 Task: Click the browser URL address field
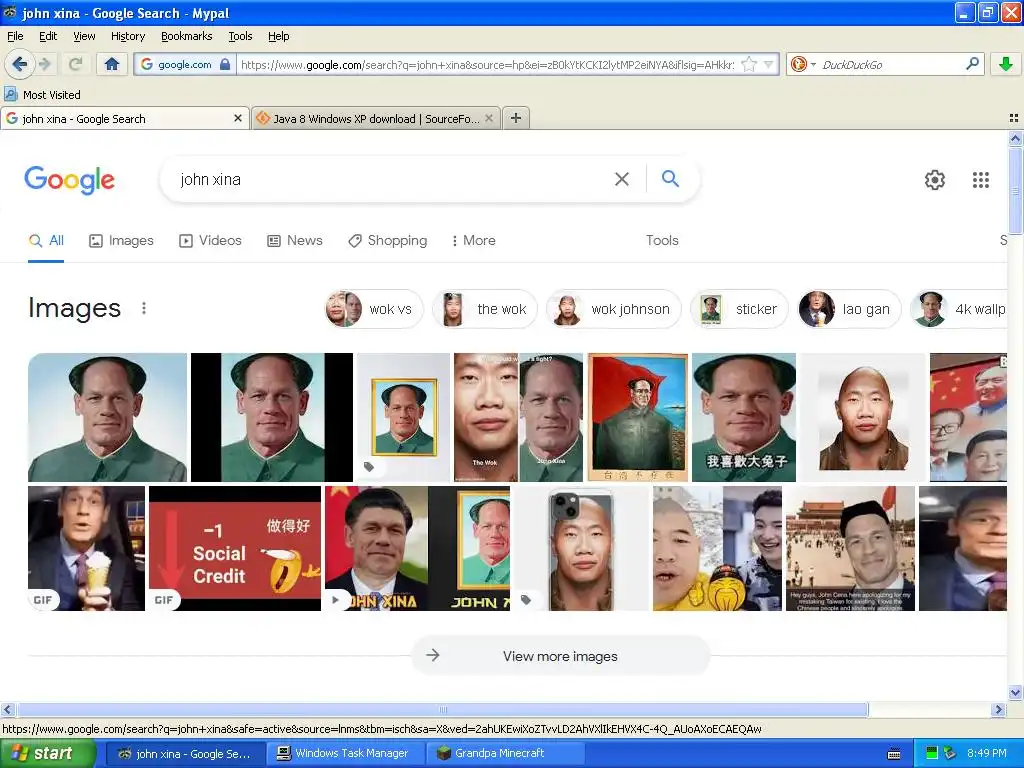pos(487,64)
